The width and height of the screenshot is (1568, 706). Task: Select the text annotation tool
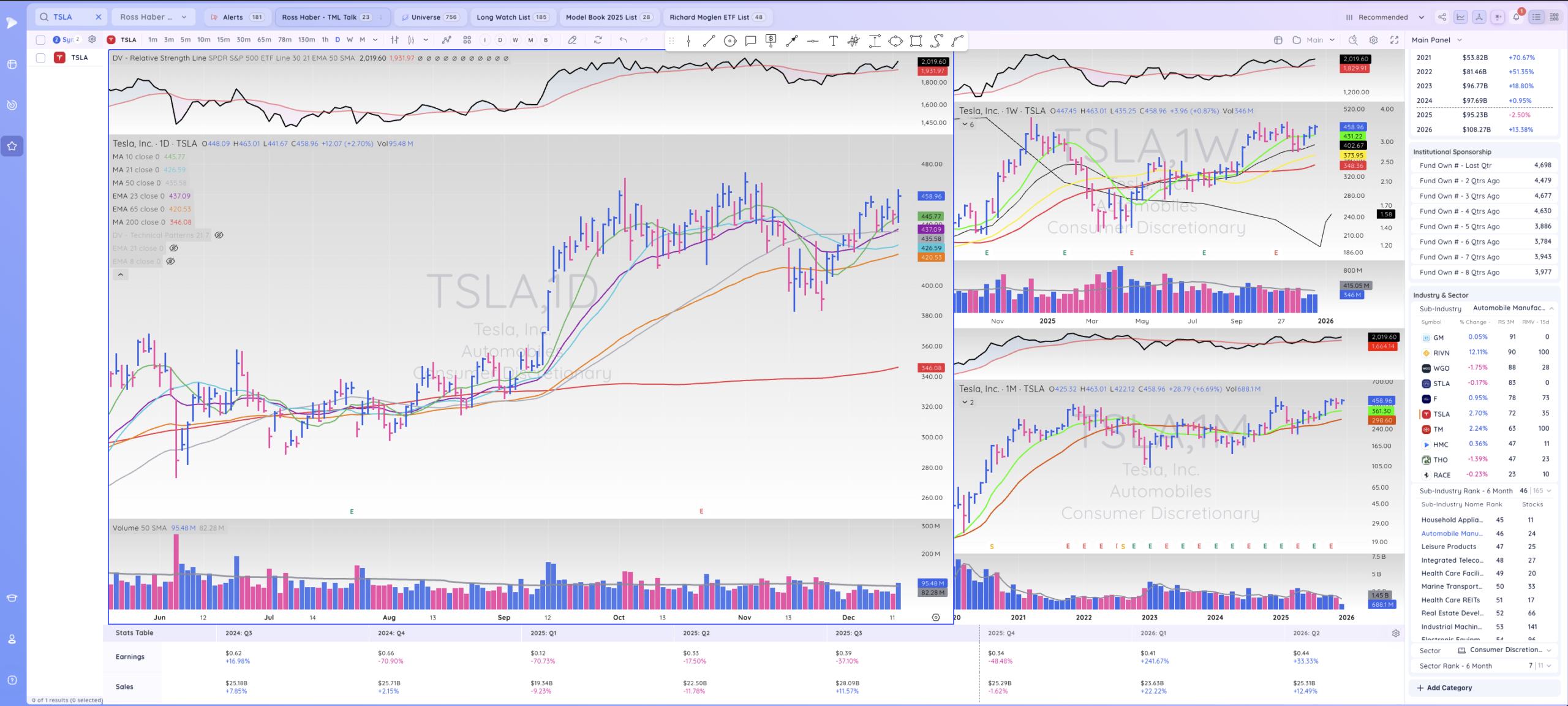833,40
